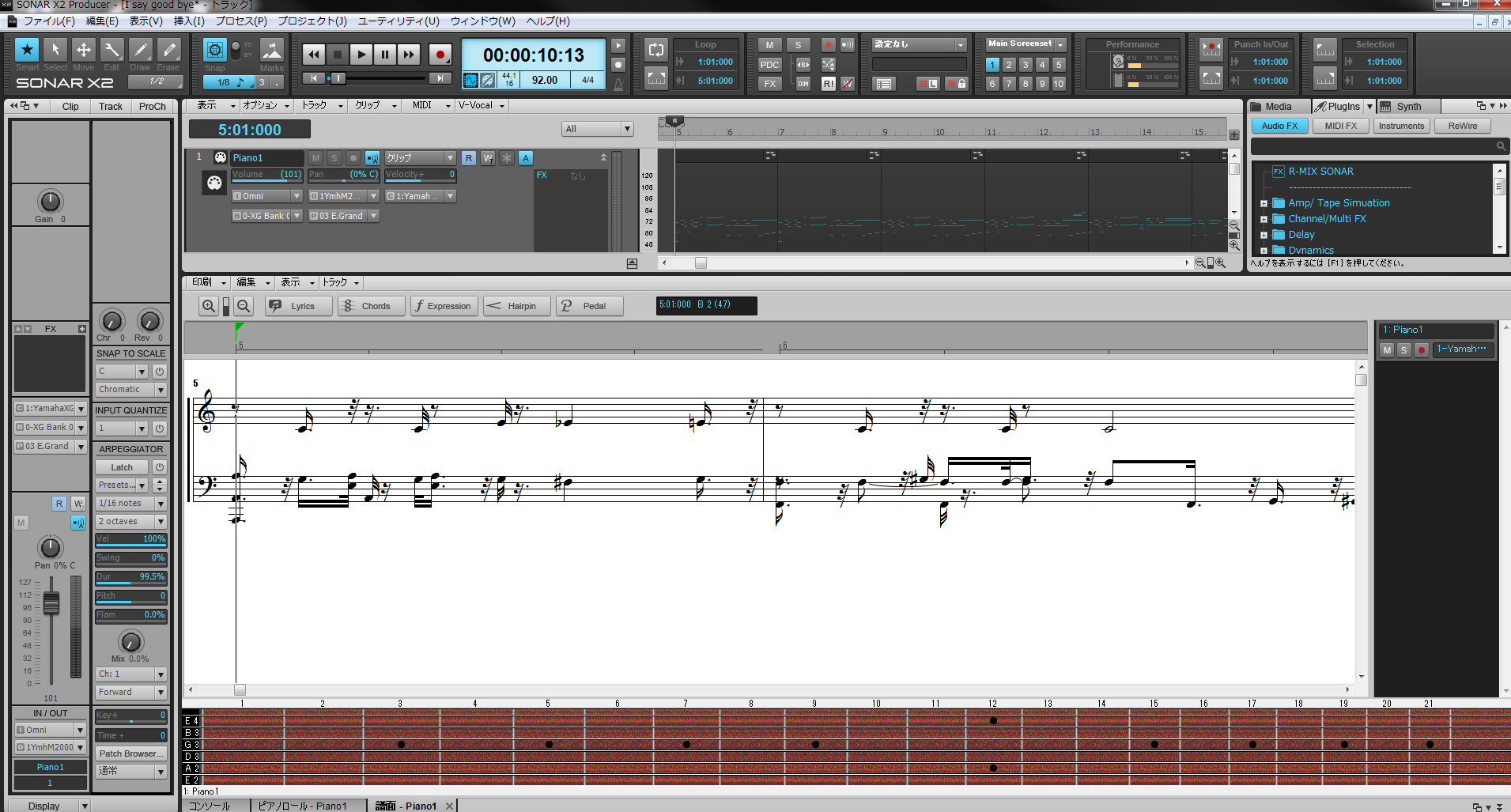Viewport: 1511px width, 812px height.
Task: Click the inspector volume fader
Action: pyautogui.click(x=51, y=603)
